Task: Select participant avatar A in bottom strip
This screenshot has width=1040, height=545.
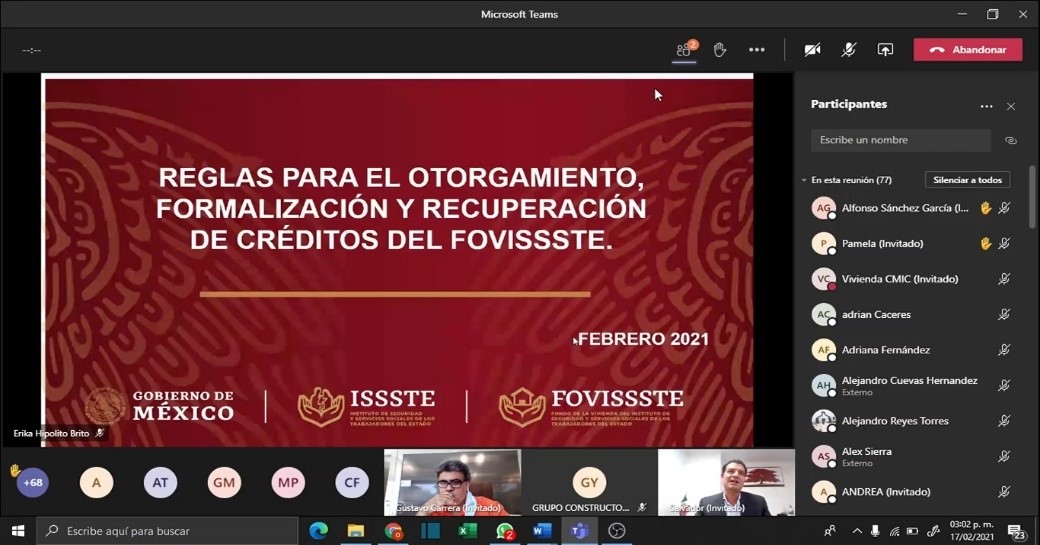Action: [x=96, y=482]
